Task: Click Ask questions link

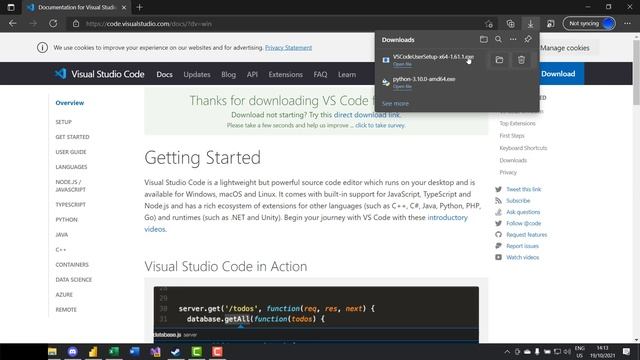Action: pyautogui.click(x=523, y=212)
